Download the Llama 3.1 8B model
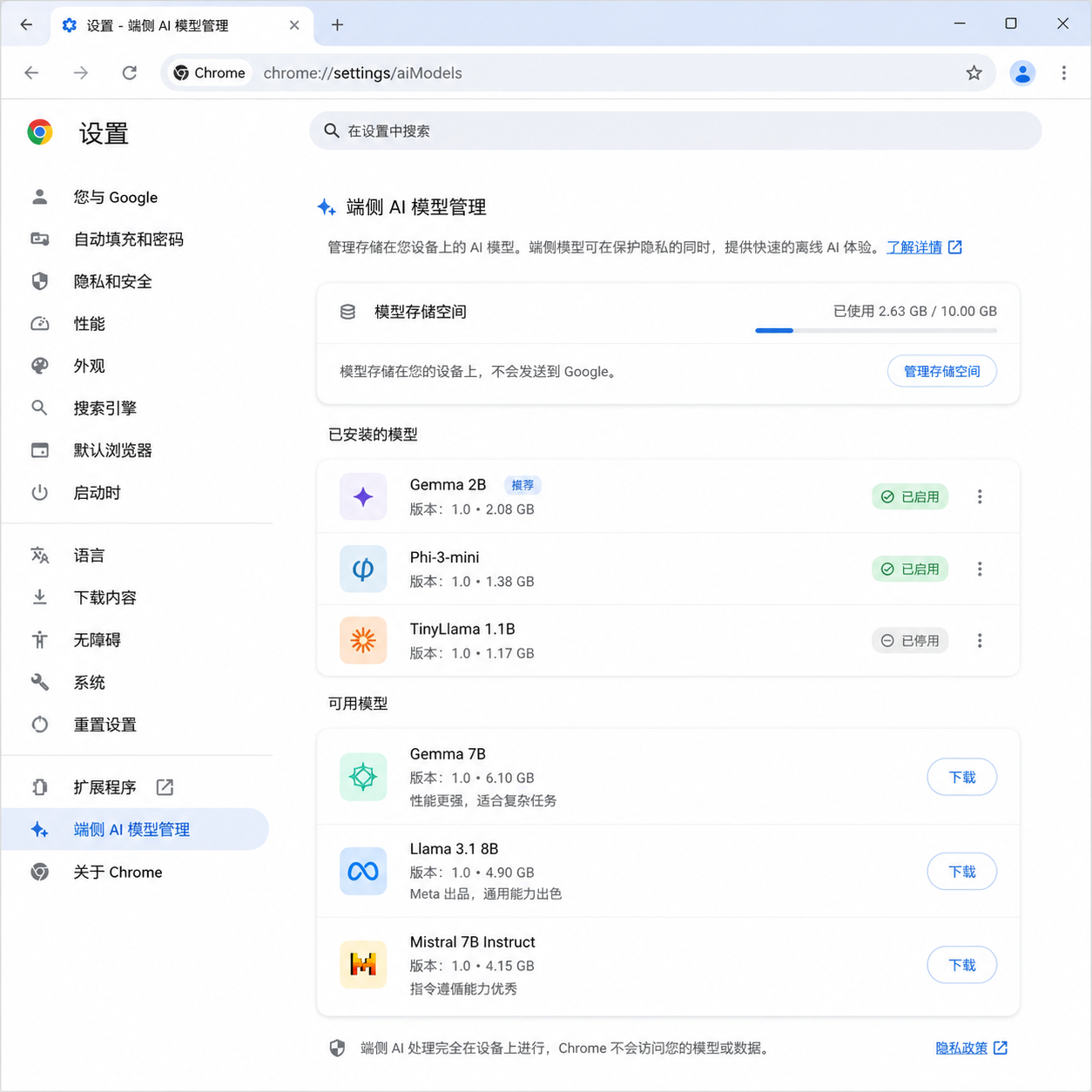 [x=962, y=872]
